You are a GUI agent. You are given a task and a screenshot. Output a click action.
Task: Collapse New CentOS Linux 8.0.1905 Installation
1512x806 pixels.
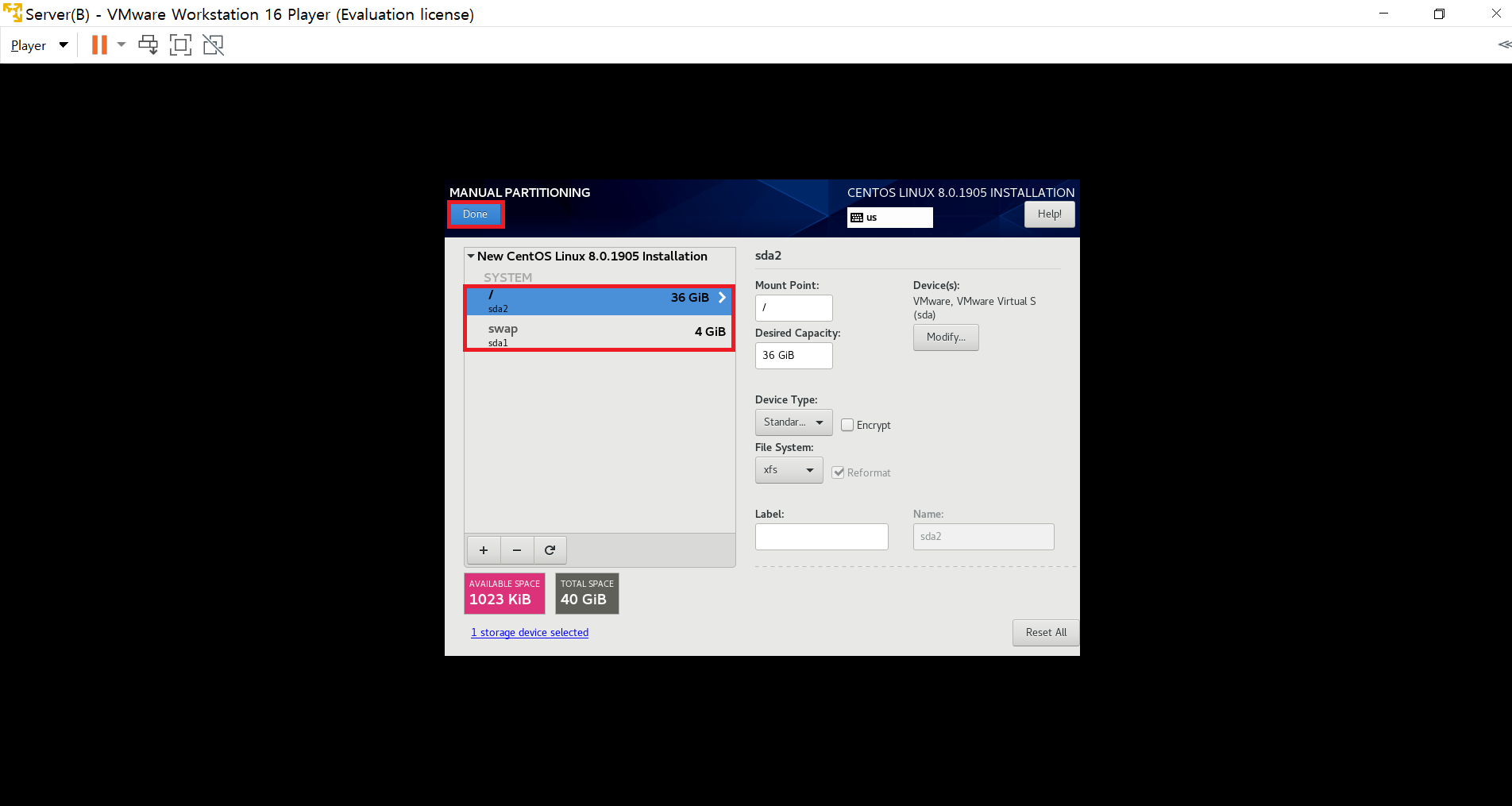click(471, 256)
